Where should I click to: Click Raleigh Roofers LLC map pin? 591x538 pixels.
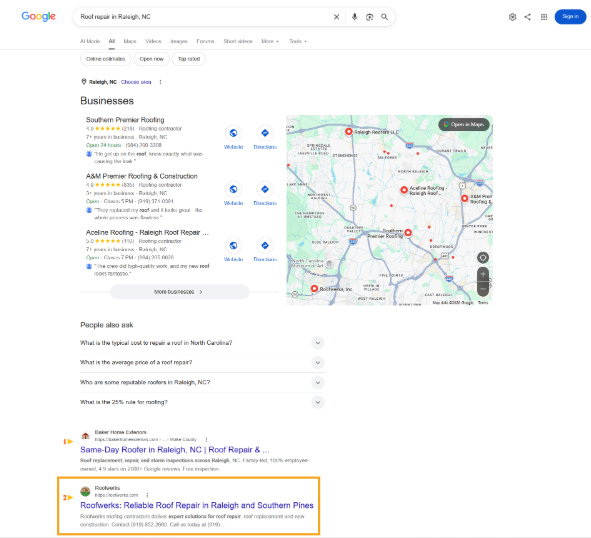coord(349,132)
